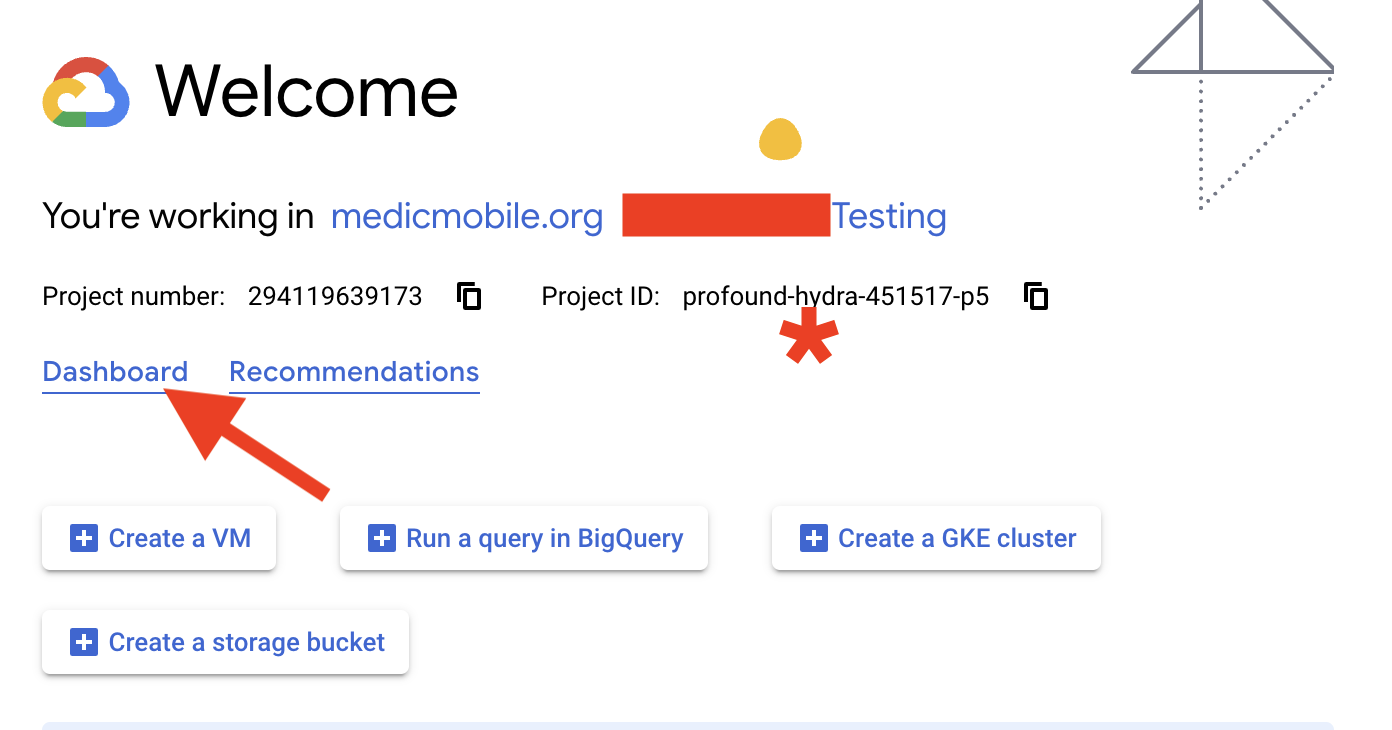Copy the project number to clipboard

[470, 296]
